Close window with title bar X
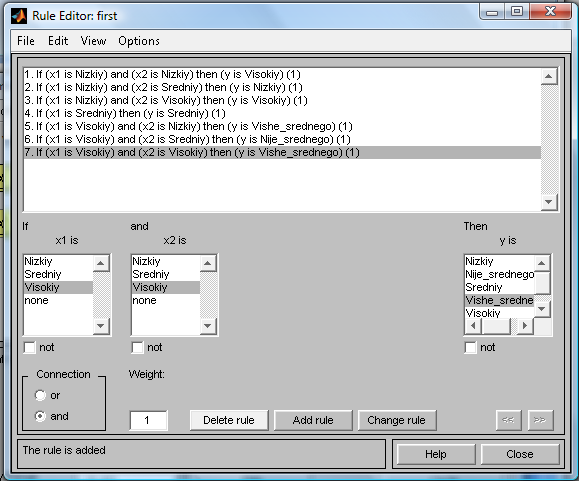The width and height of the screenshot is (579, 481). point(550,11)
